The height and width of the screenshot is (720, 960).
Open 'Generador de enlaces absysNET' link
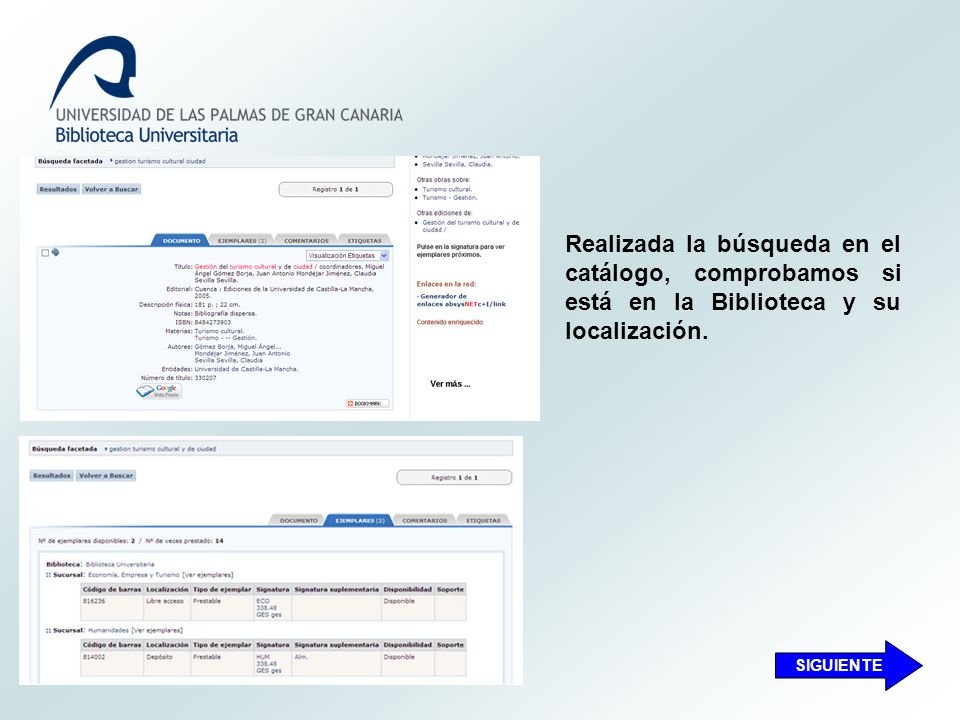(461, 300)
